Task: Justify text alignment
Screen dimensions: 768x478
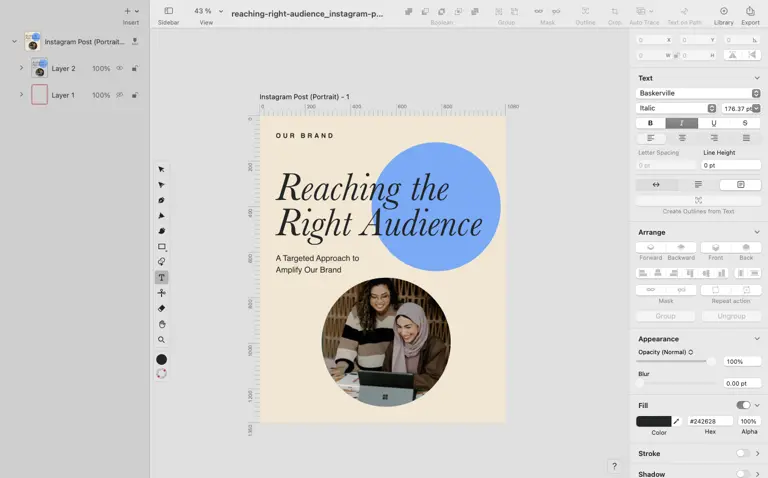Action: [745, 138]
